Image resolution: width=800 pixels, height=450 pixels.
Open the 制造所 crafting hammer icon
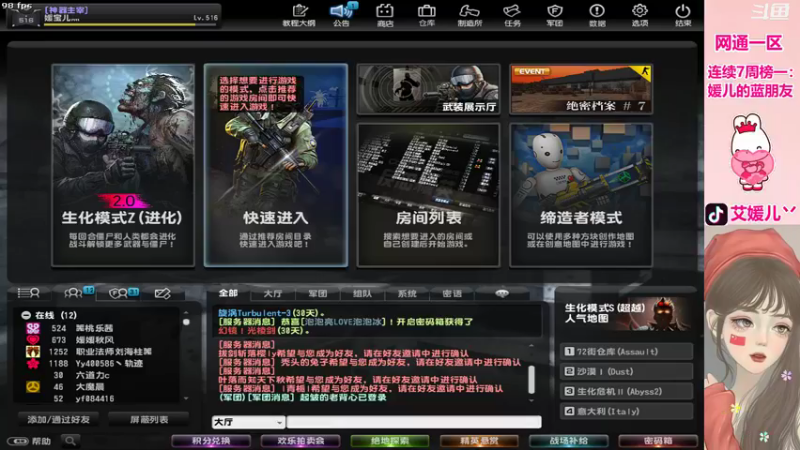pos(469,15)
